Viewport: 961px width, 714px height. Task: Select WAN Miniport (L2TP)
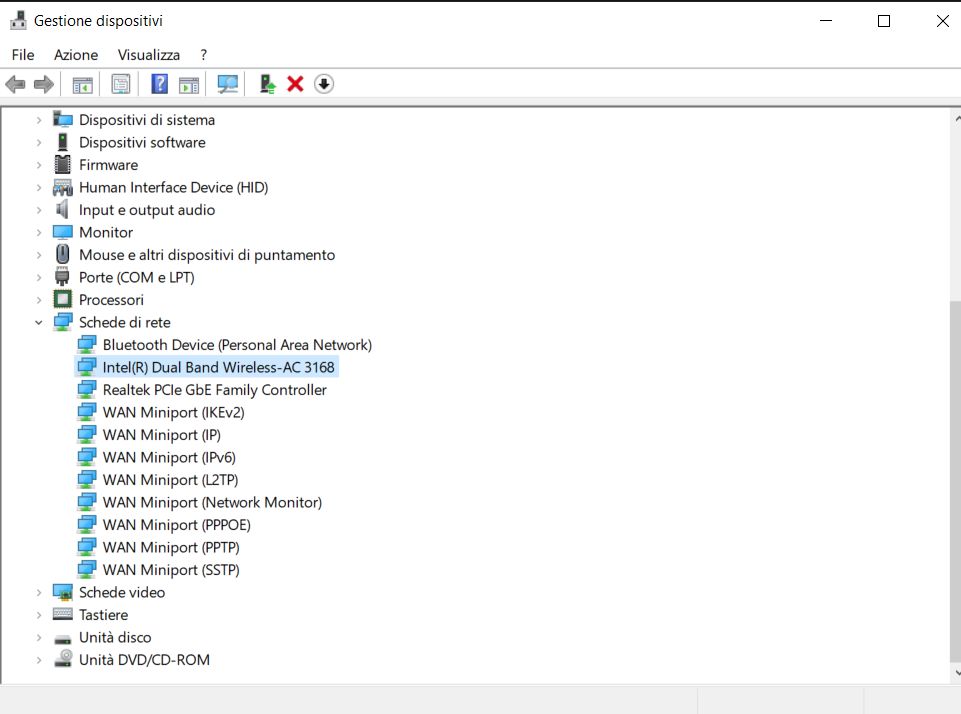point(170,480)
